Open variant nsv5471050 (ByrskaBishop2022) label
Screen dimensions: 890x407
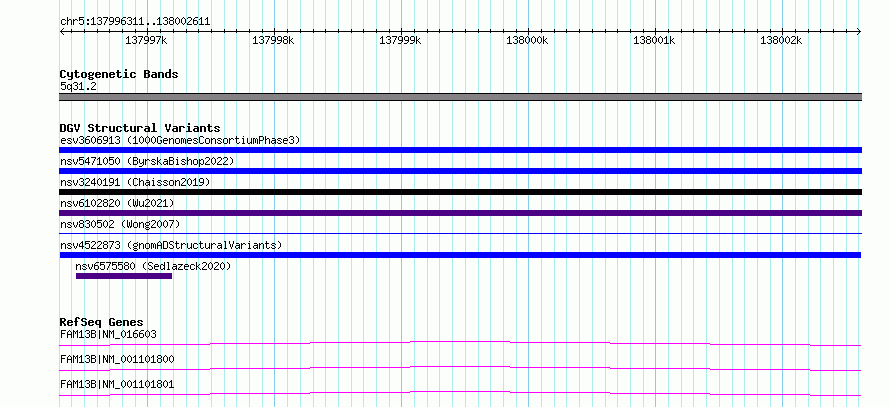(147, 161)
